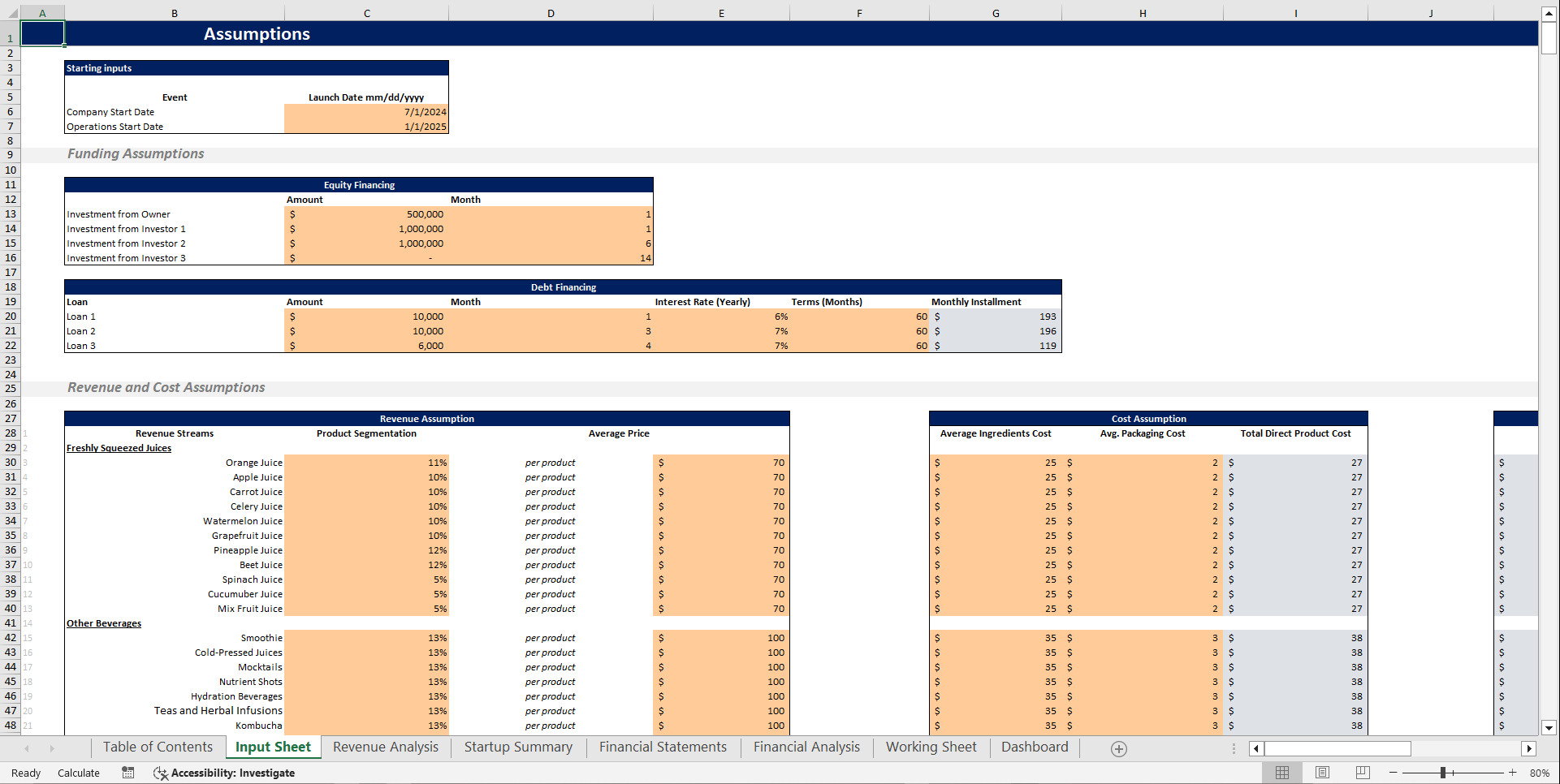
Task: Select column D header
Action: 551,12
